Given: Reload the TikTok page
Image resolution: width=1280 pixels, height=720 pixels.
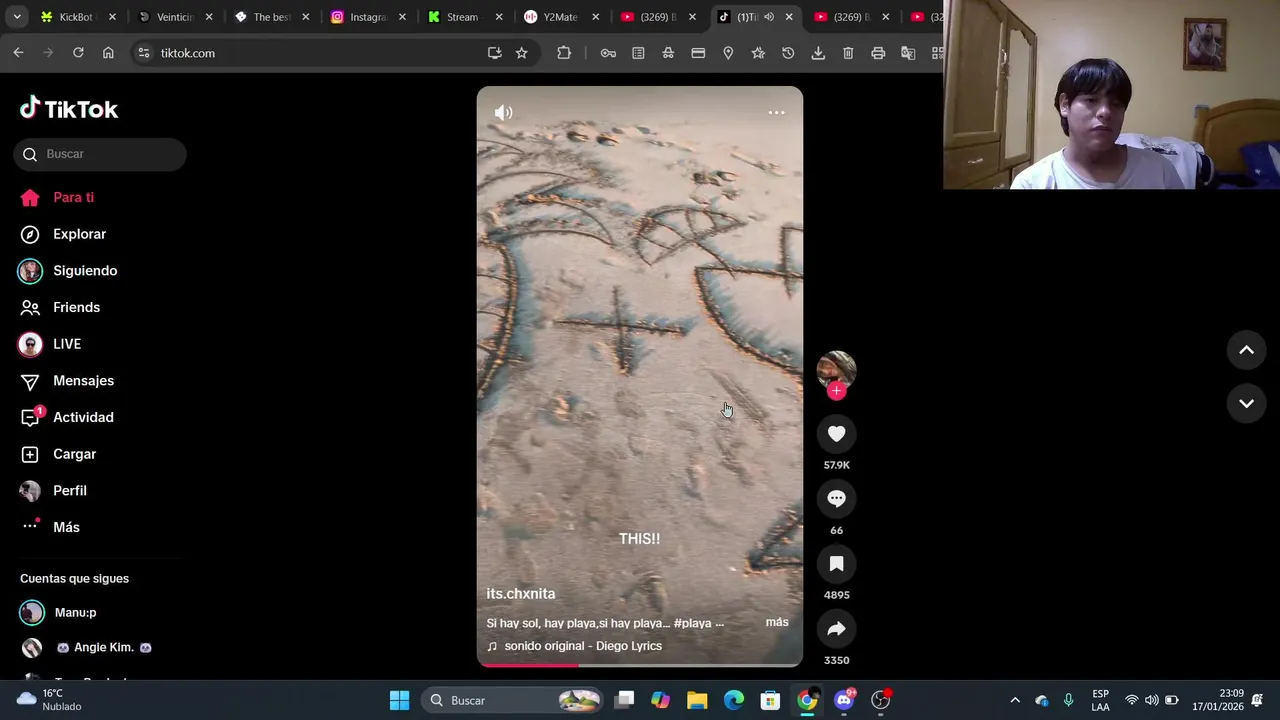Looking at the screenshot, I should click(x=78, y=53).
